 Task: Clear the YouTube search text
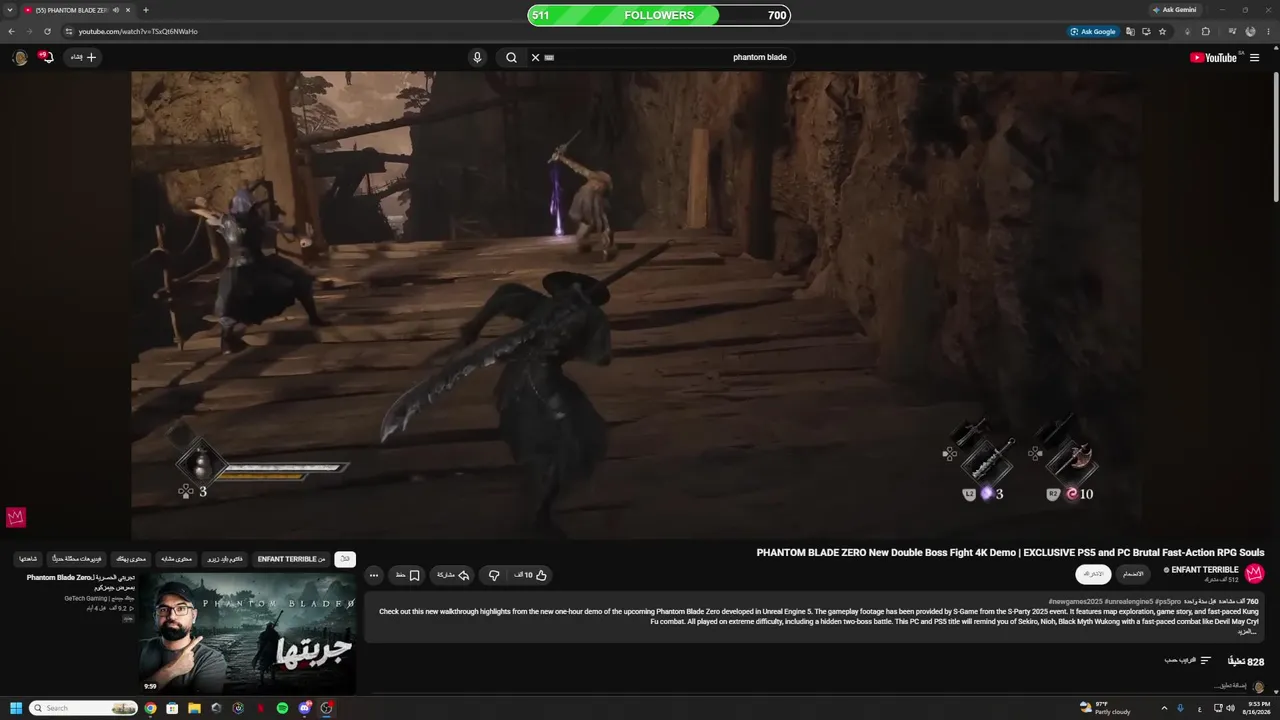coord(535,57)
